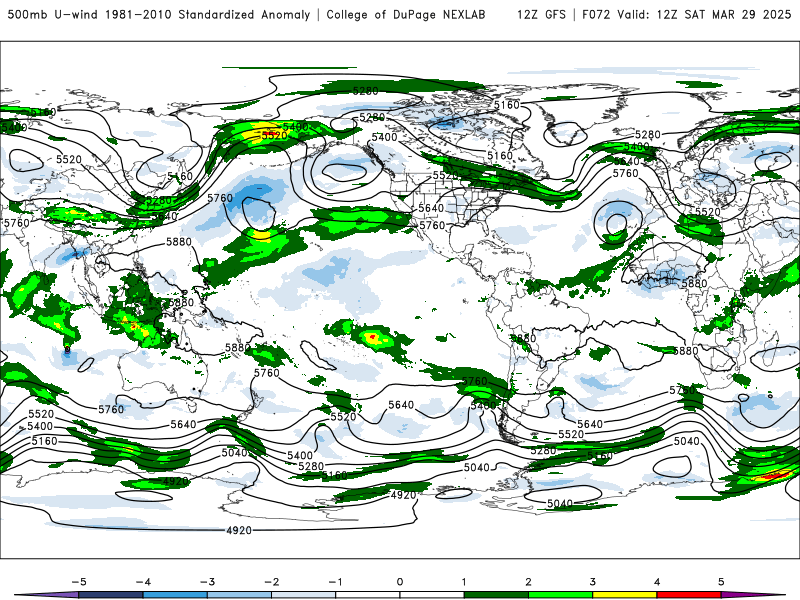Click the 'College of DuPage NEXLAB' text
The height and width of the screenshot is (600, 800).
click(x=406, y=14)
